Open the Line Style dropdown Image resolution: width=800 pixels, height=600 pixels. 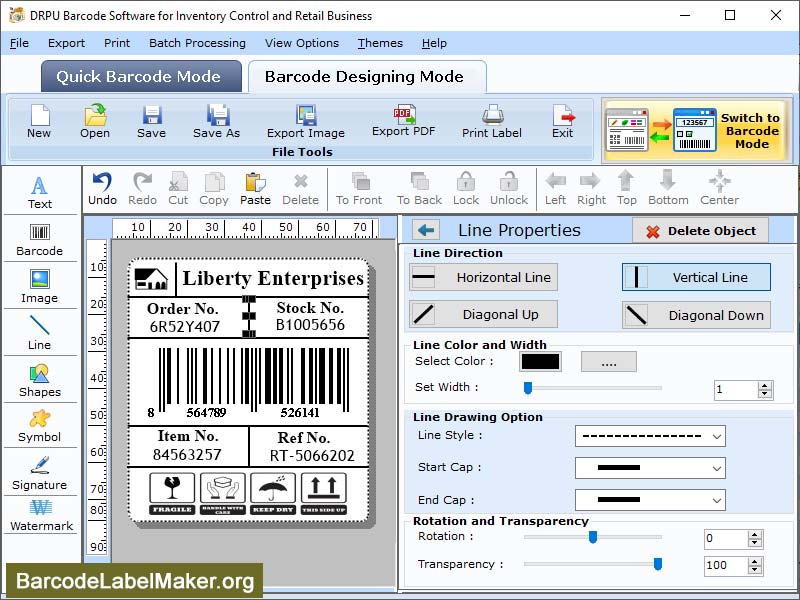(650, 436)
